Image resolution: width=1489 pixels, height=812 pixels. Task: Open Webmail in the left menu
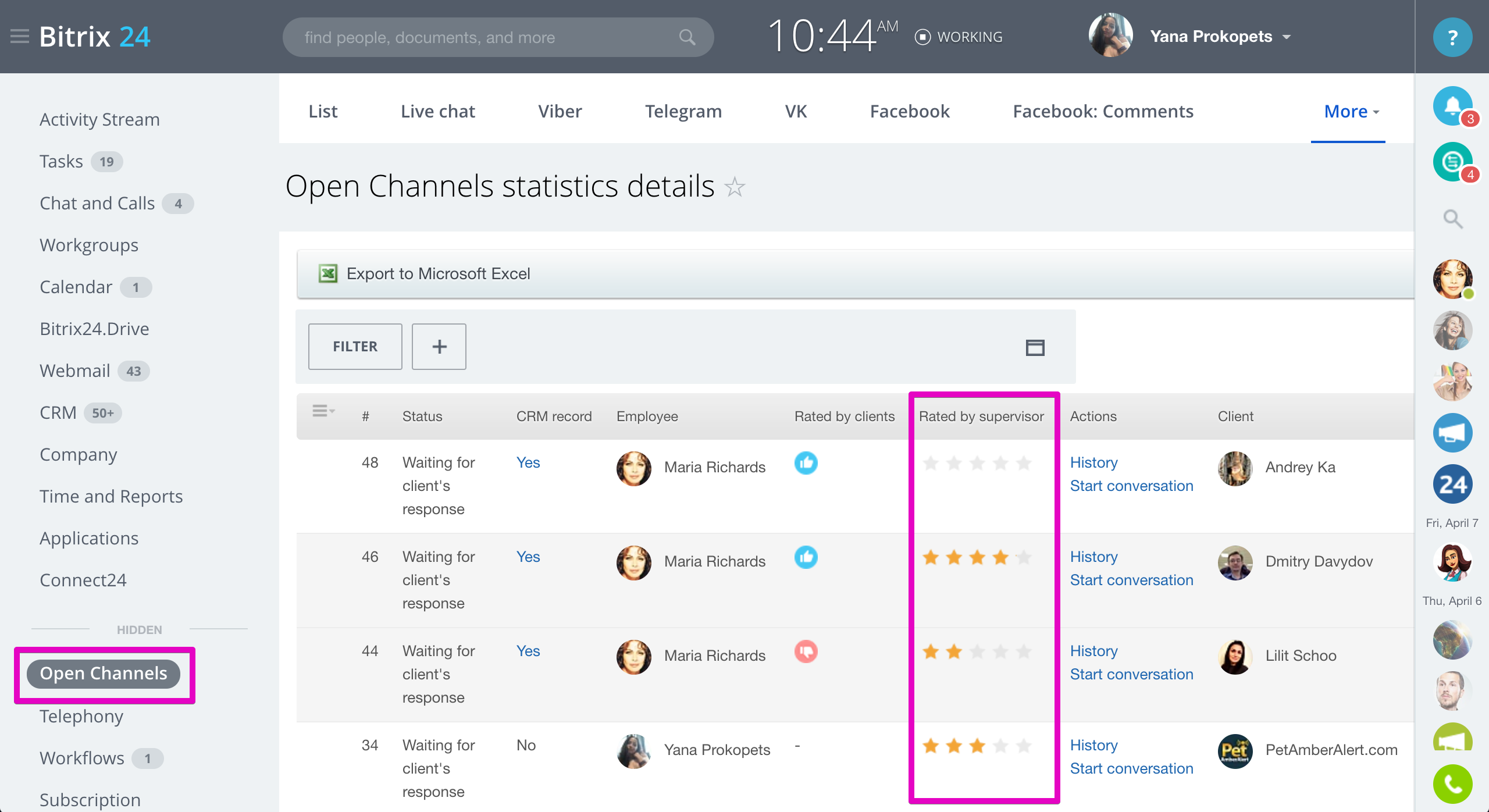click(x=74, y=371)
